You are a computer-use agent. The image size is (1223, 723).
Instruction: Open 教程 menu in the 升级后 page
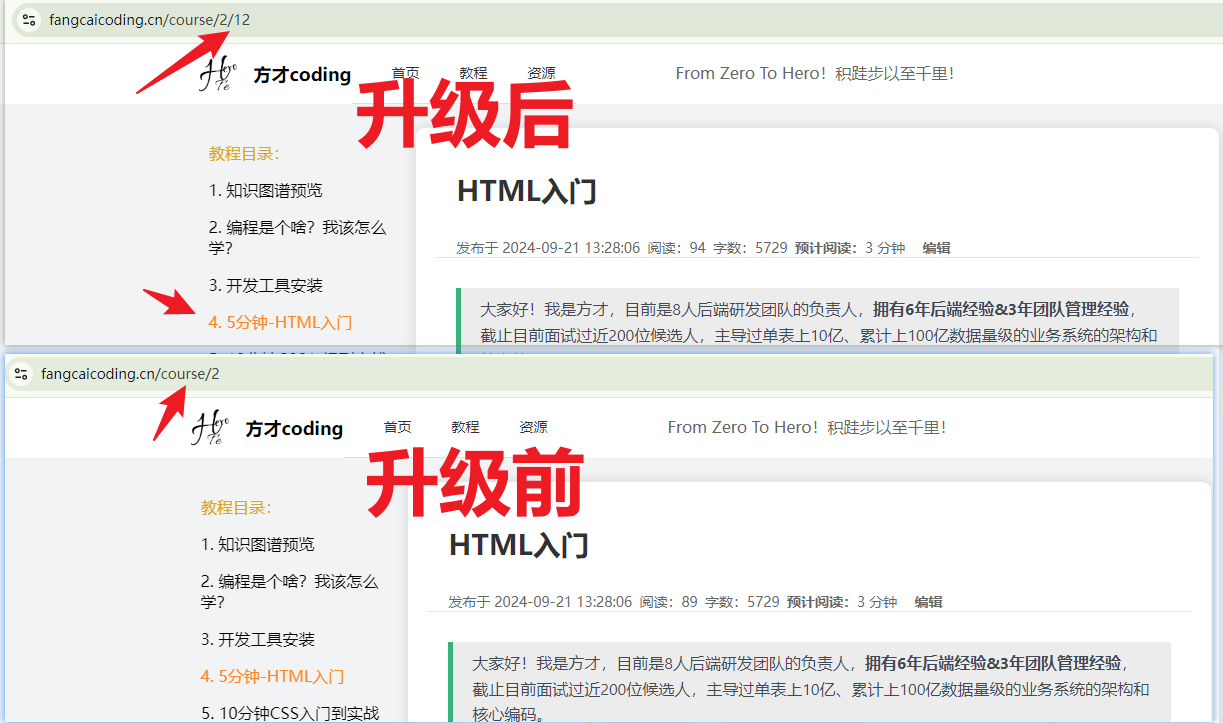473,73
